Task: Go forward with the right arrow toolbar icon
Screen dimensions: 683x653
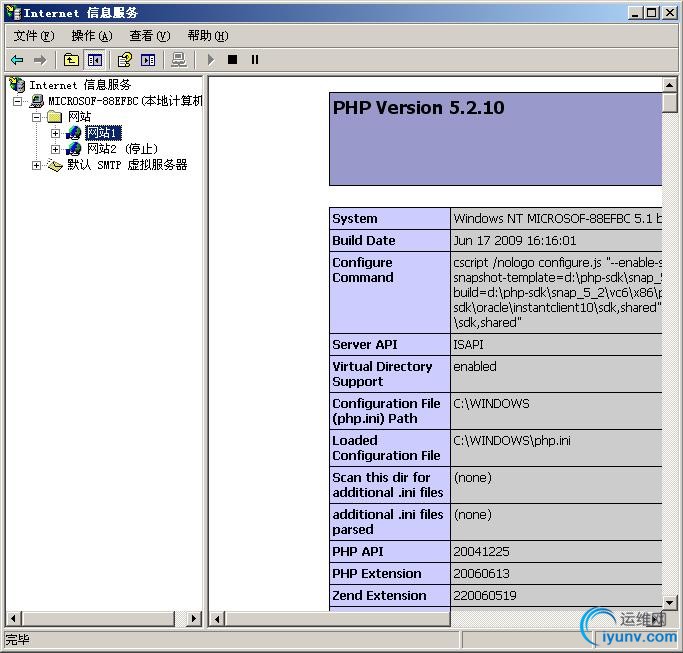Action: (40, 60)
